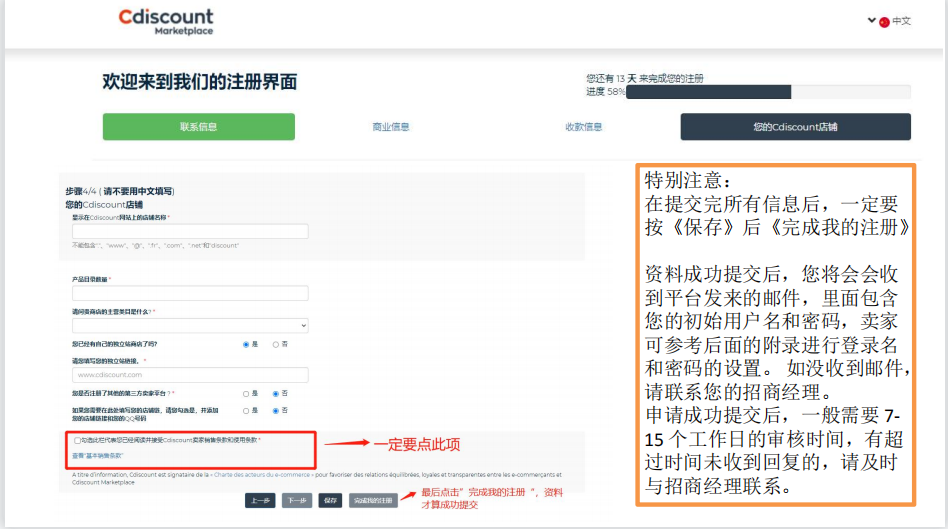
Task: Select 否 for owning independent site
Action: (276, 344)
